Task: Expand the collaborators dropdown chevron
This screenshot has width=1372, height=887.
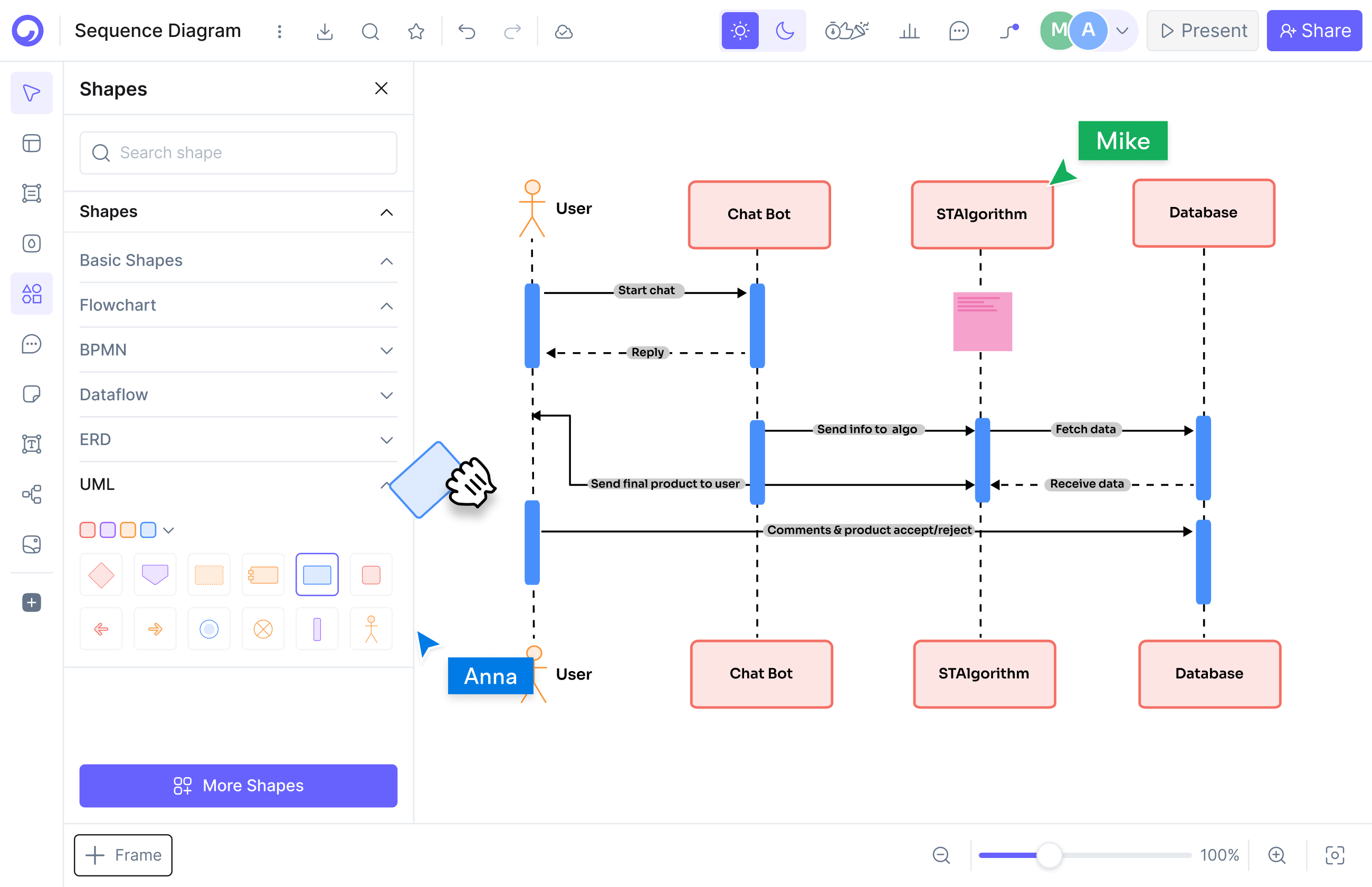Action: [x=1122, y=31]
